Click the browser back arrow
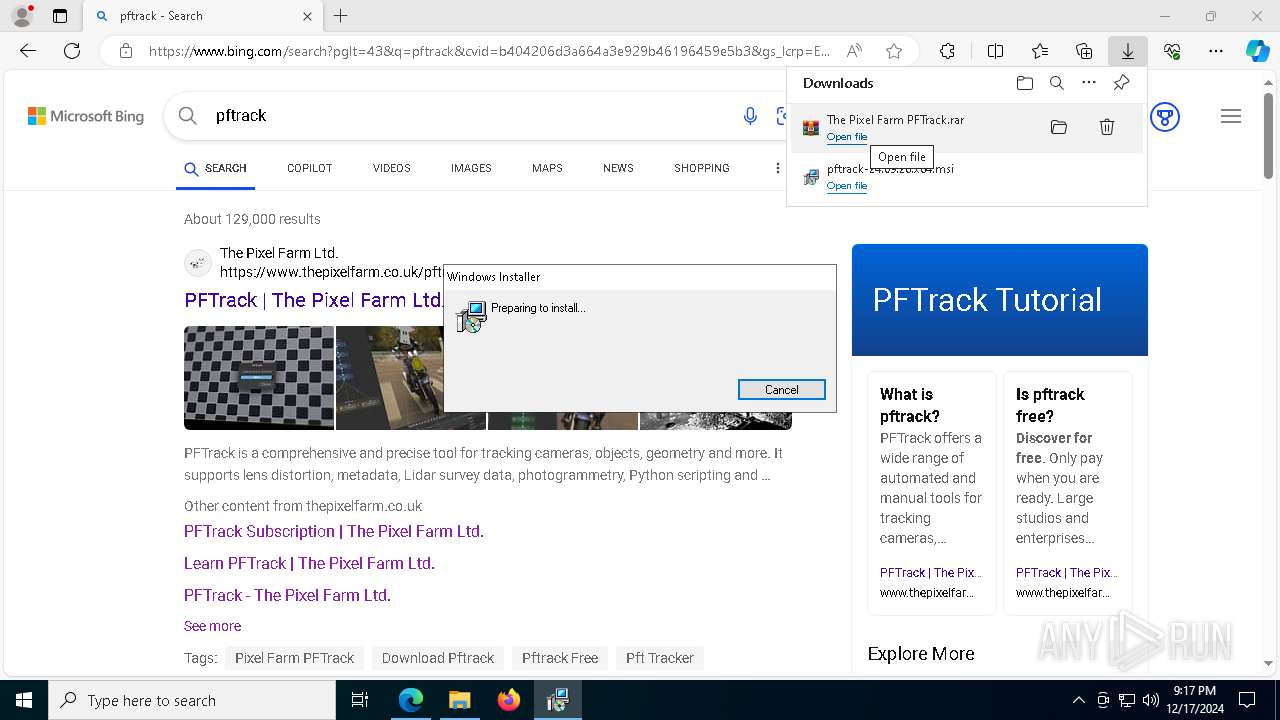 (28, 51)
